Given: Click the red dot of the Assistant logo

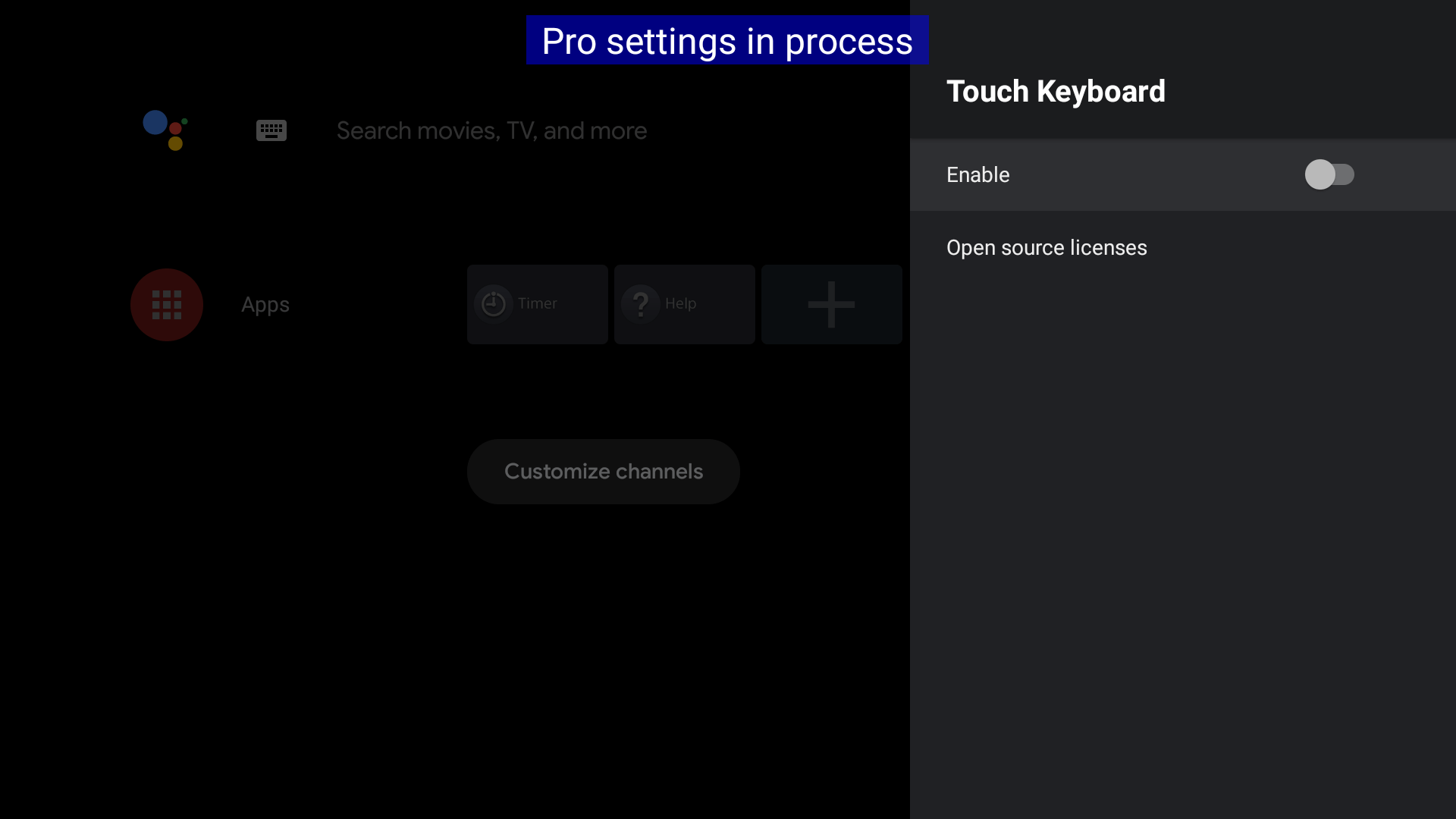Looking at the screenshot, I should [176, 128].
